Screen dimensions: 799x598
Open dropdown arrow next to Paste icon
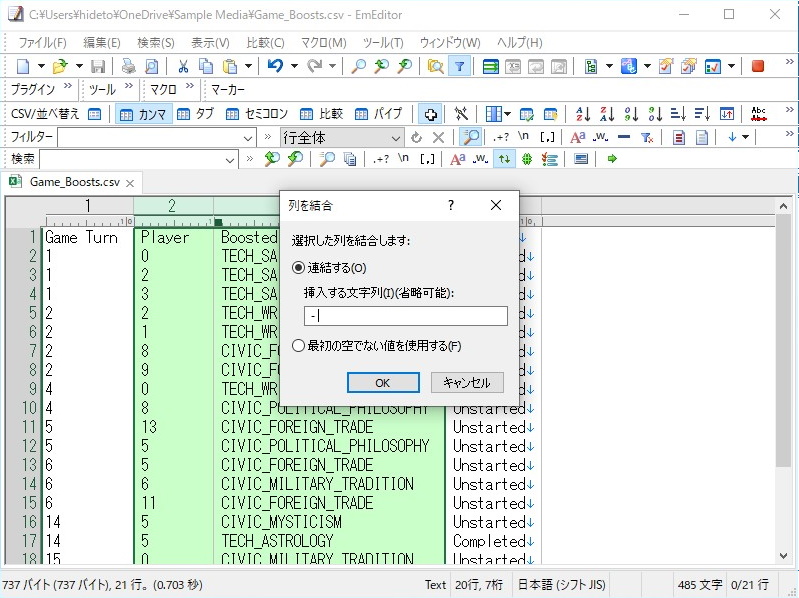click(248, 66)
